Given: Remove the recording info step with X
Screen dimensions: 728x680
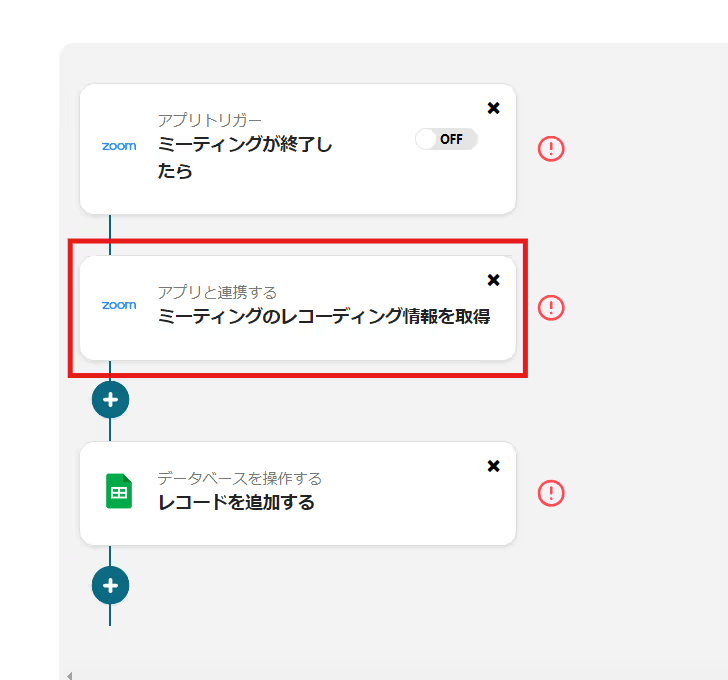Looking at the screenshot, I should (493, 280).
